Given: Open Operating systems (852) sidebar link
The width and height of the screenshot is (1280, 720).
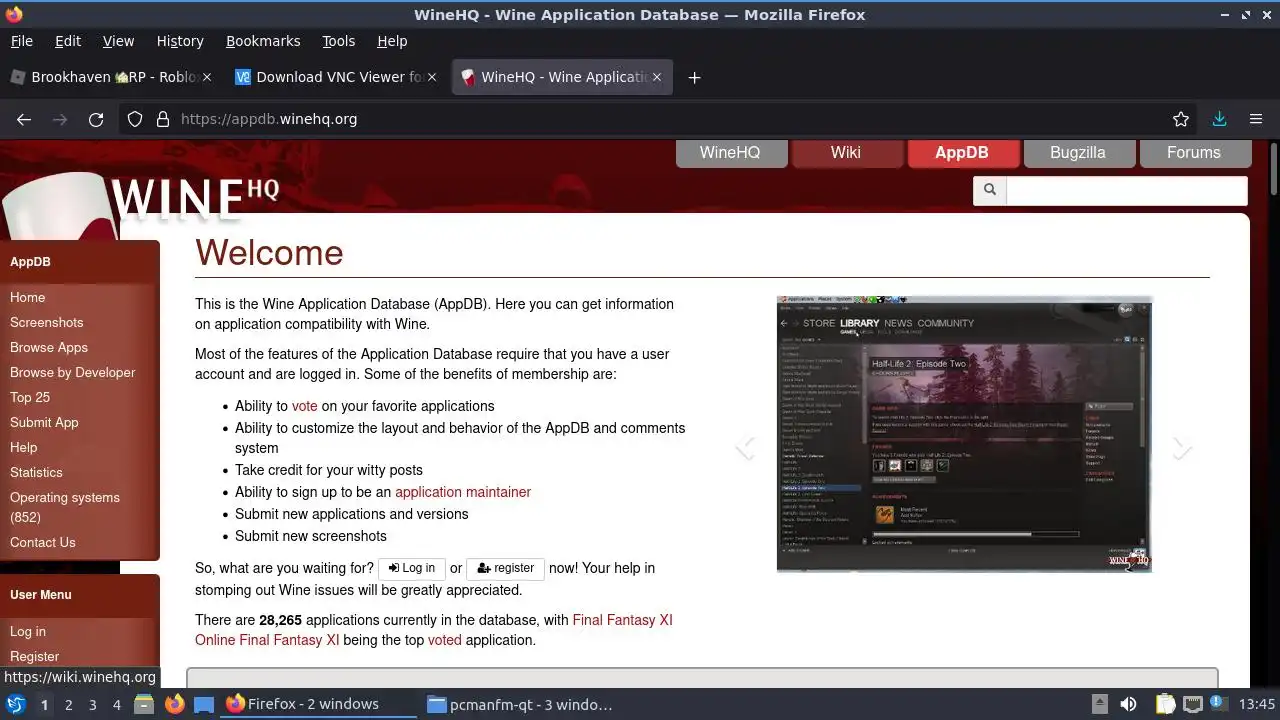Looking at the screenshot, I should (65, 507).
